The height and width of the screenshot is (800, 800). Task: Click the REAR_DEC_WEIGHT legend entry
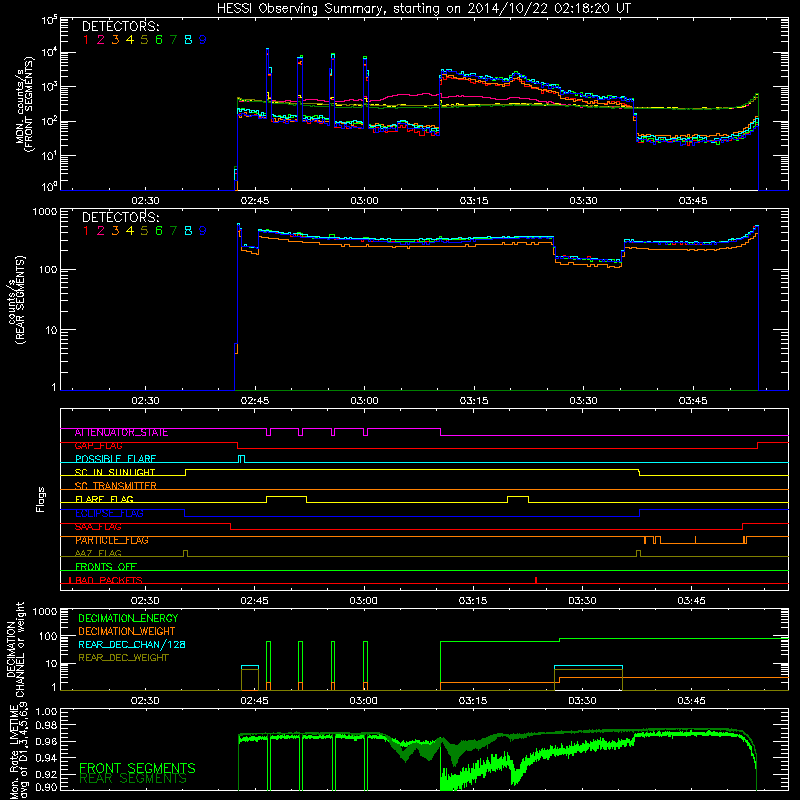click(123, 658)
